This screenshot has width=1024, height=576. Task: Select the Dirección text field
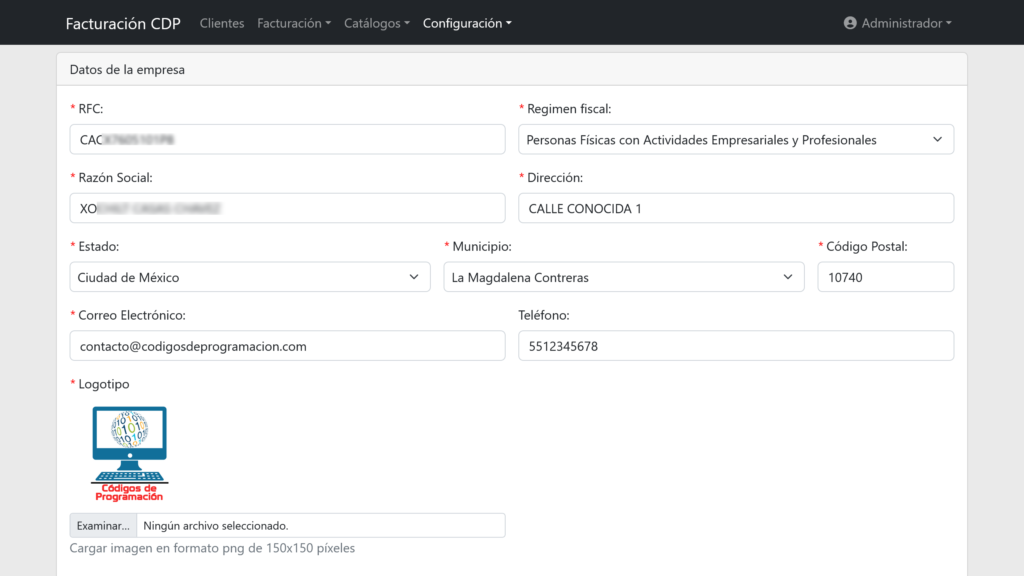(x=735, y=208)
